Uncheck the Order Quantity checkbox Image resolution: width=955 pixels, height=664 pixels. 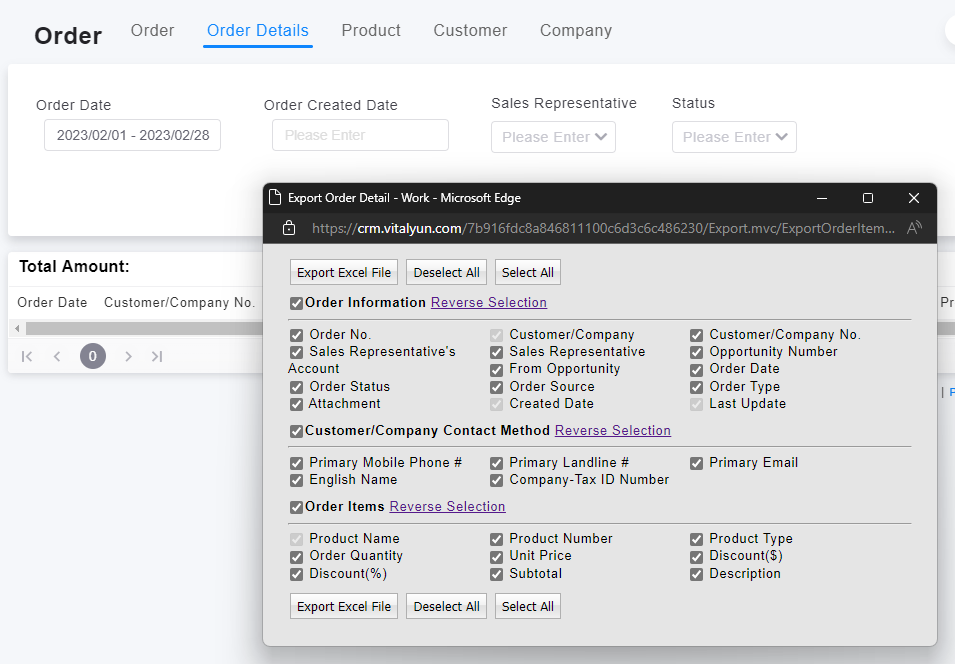(297, 557)
